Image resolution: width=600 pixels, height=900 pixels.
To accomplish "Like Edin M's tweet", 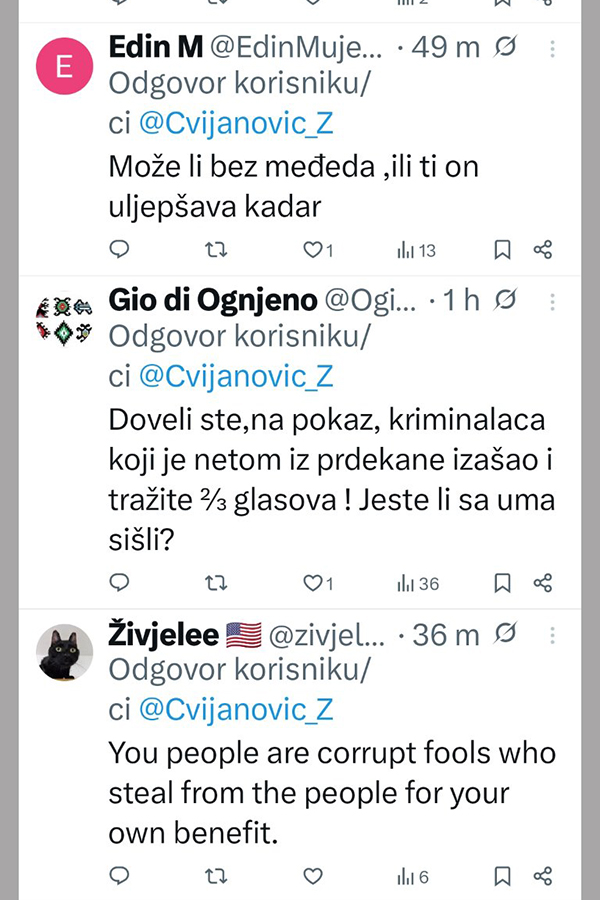I will 318,250.
